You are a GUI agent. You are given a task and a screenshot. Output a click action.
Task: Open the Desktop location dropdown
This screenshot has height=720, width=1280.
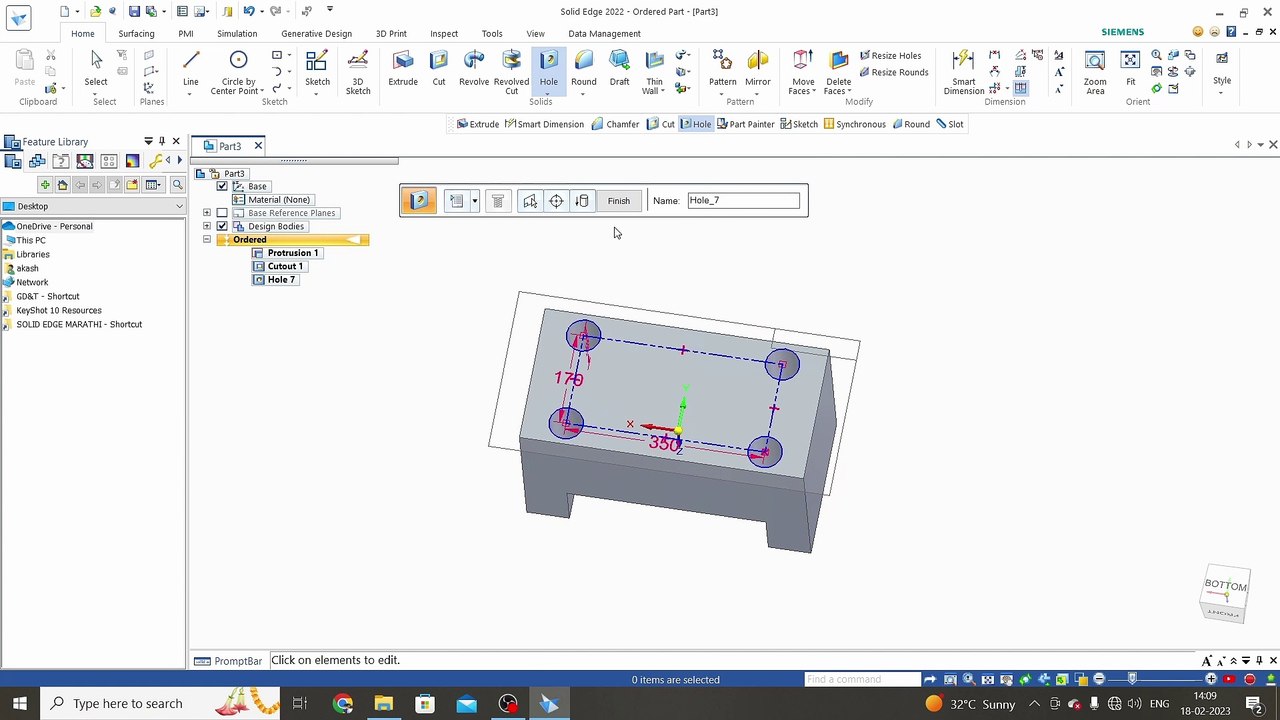click(179, 206)
